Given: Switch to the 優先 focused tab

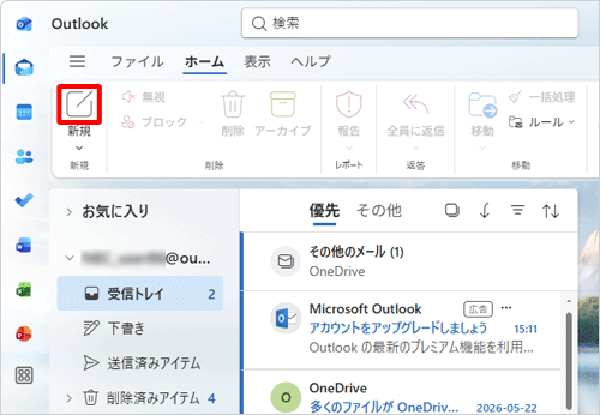Looking at the screenshot, I should pos(324,211).
